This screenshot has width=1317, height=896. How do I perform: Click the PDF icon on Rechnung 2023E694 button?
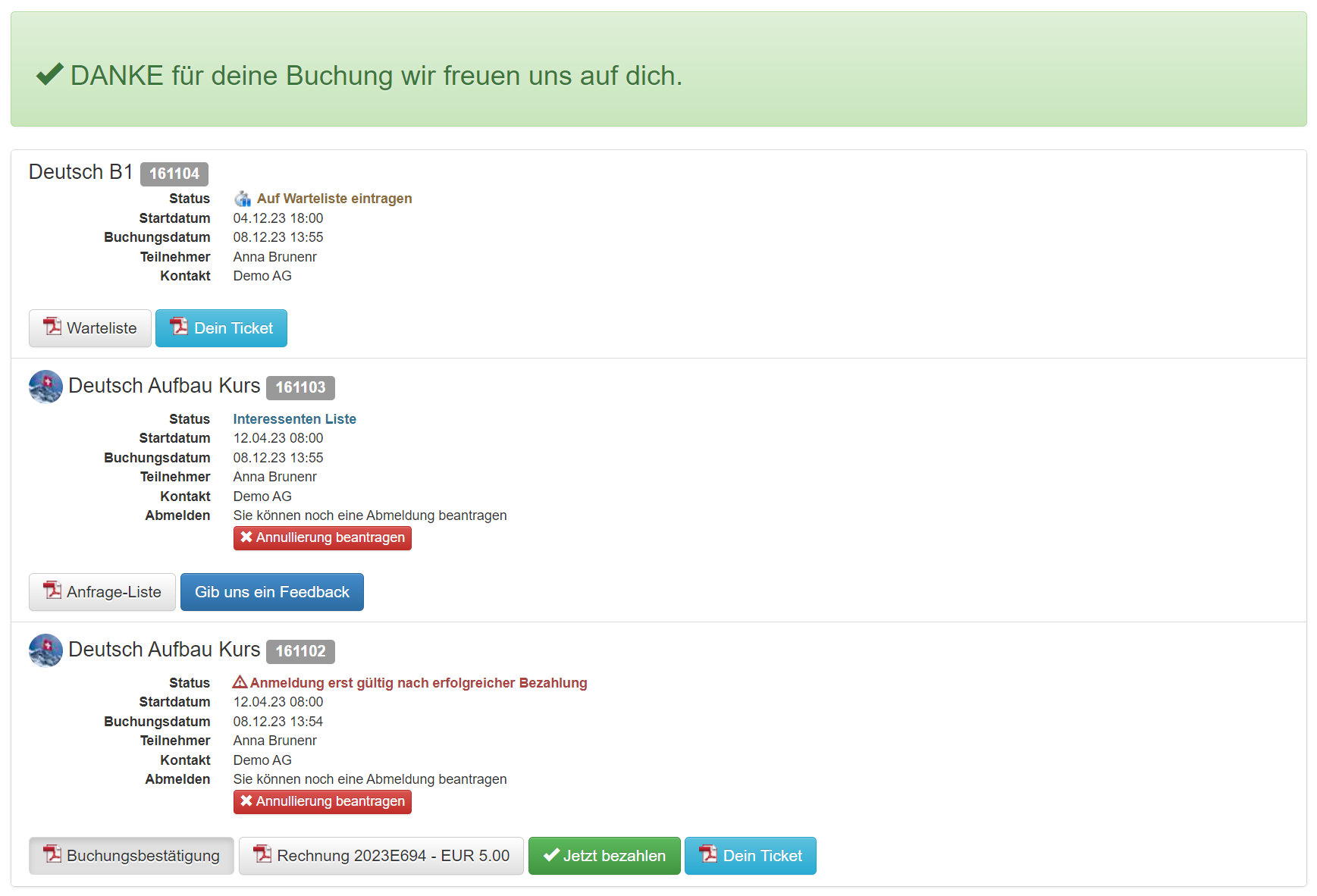point(262,854)
